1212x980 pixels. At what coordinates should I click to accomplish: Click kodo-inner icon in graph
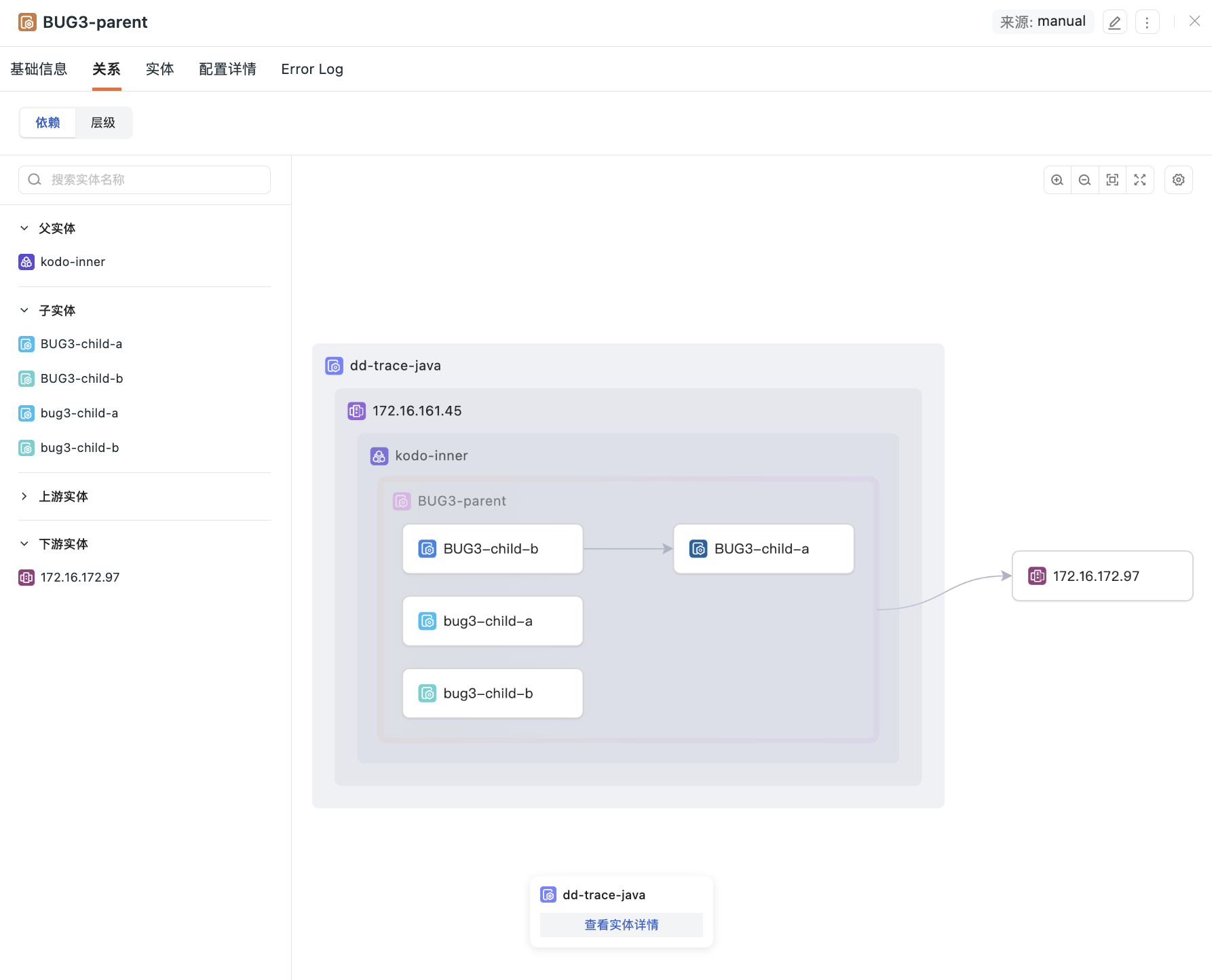[x=379, y=456]
